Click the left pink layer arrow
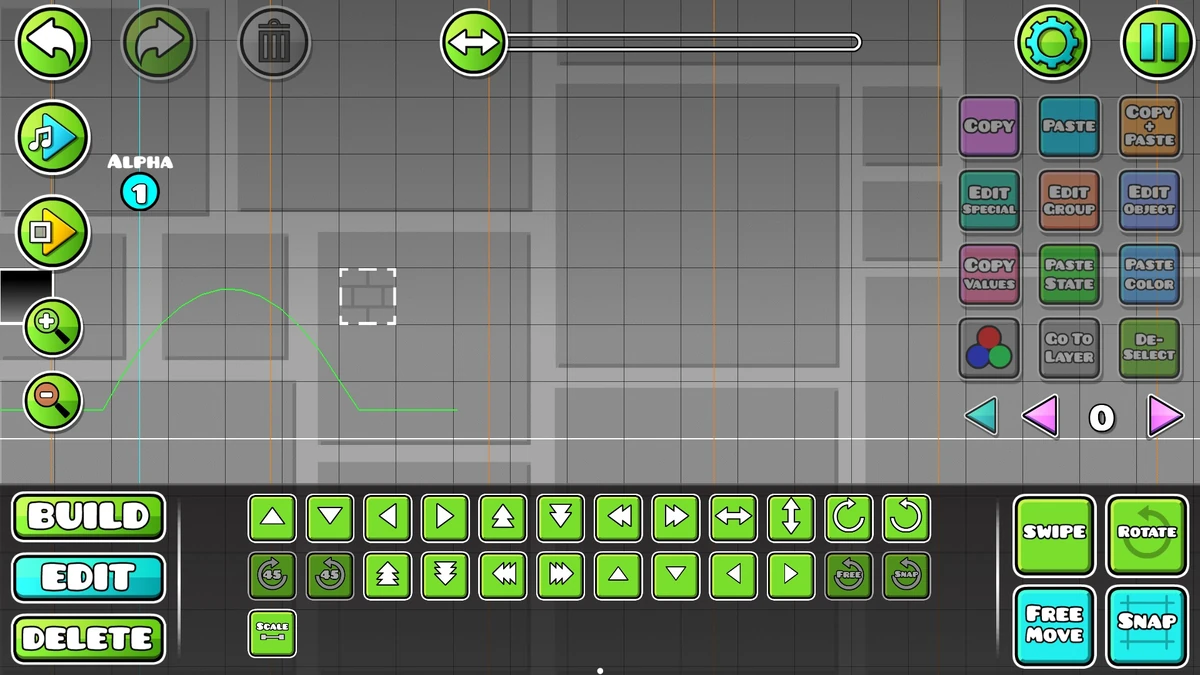Viewport: 1200px width, 675px height. (1040, 419)
